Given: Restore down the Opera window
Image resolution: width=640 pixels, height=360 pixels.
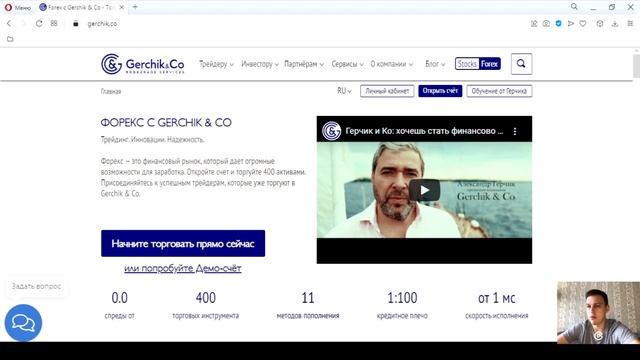Looking at the screenshot, I should (x=611, y=7).
